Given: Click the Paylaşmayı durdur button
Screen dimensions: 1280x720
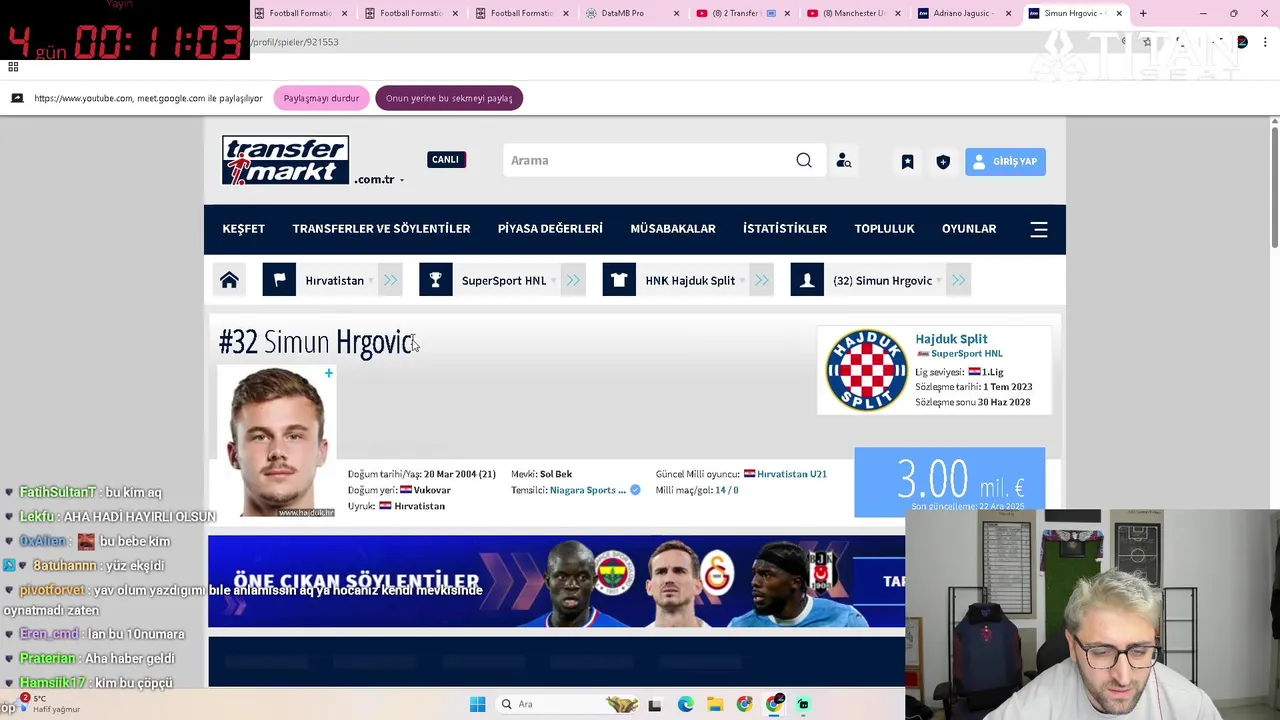Looking at the screenshot, I should pos(321,98).
